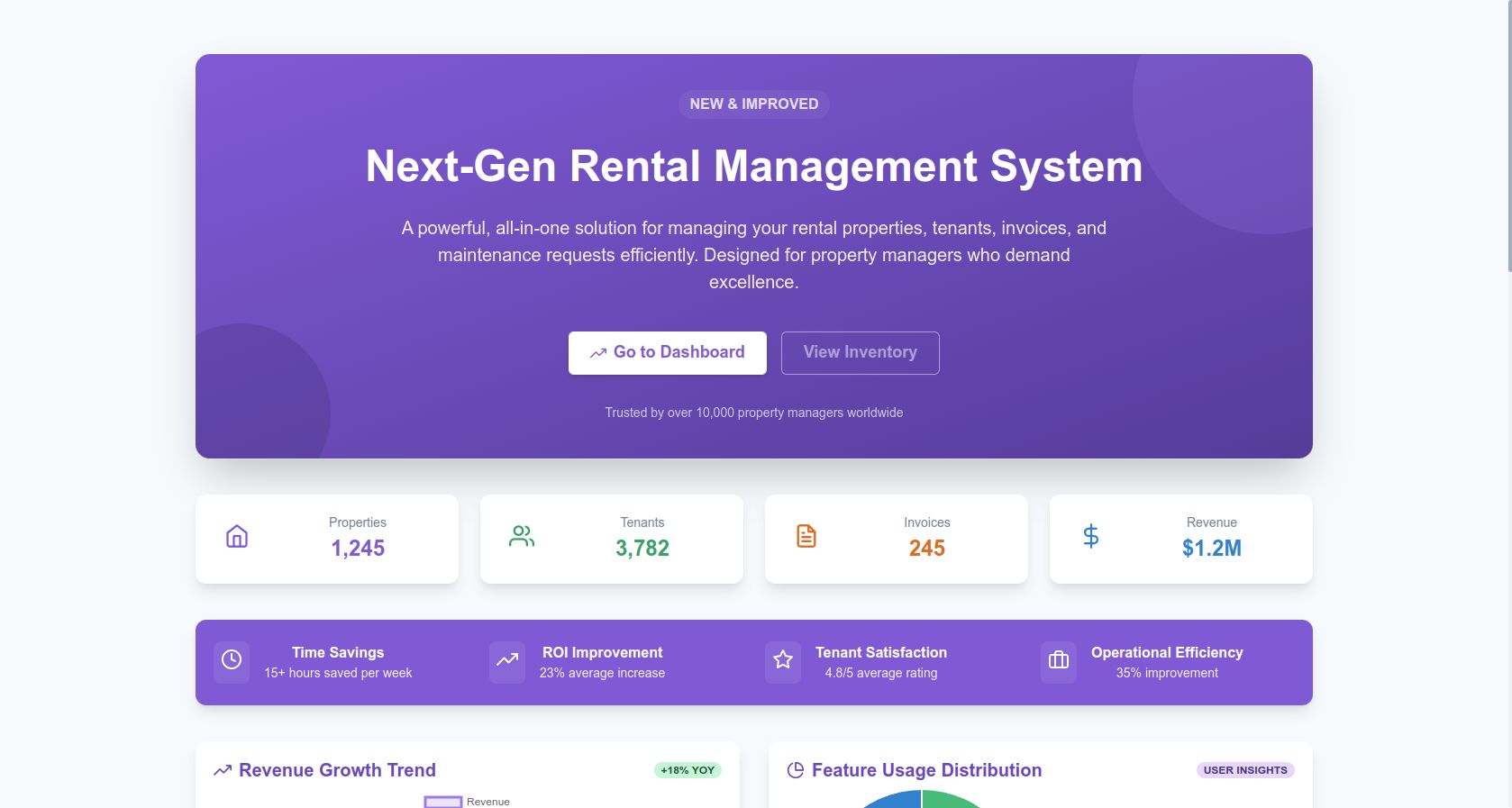
Task: Click the 'Trusted by over 10,000 property managers' text
Action: tap(754, 413)
